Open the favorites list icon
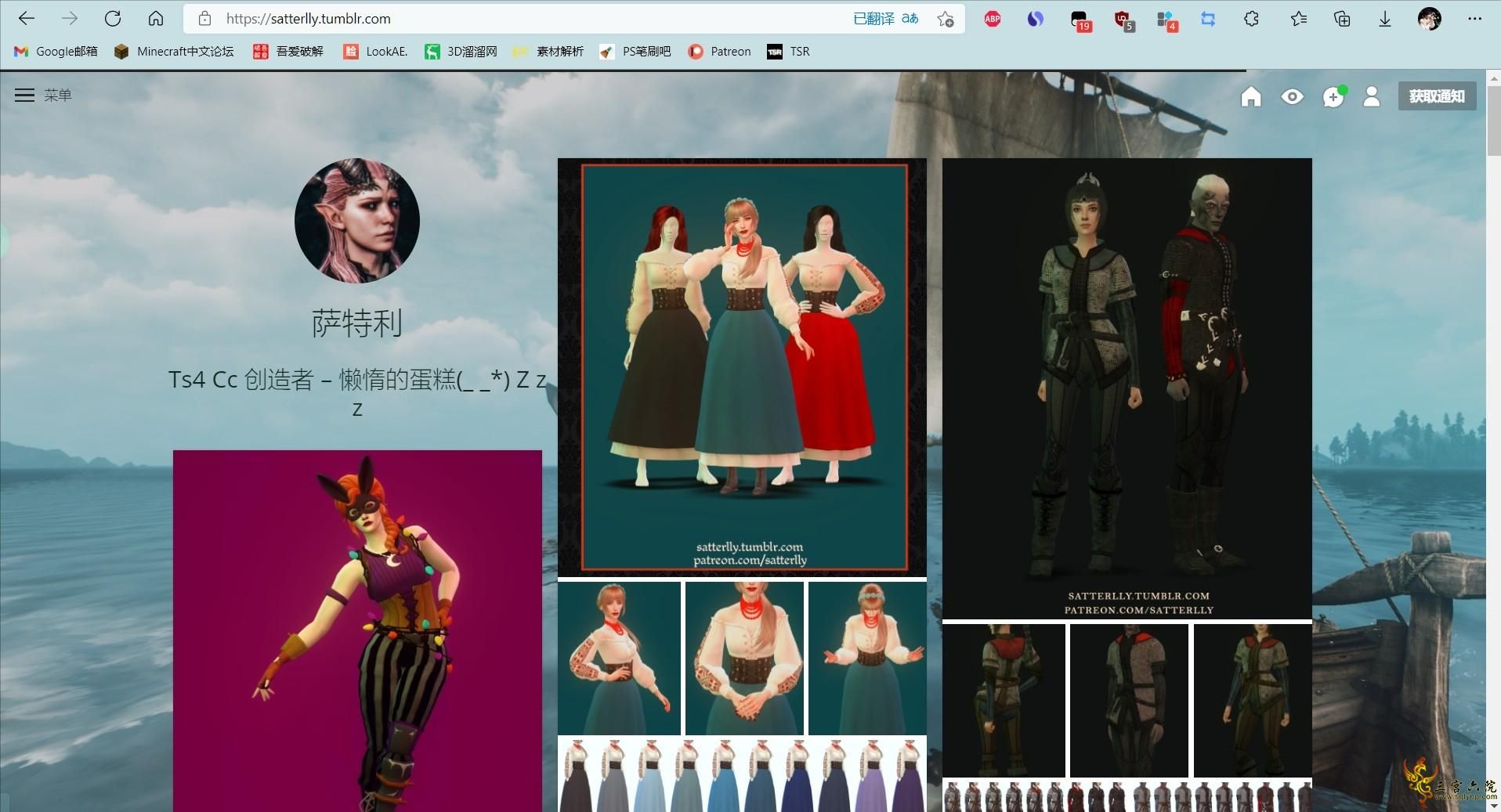The image size is (1501, 812). pos(1298,19)
